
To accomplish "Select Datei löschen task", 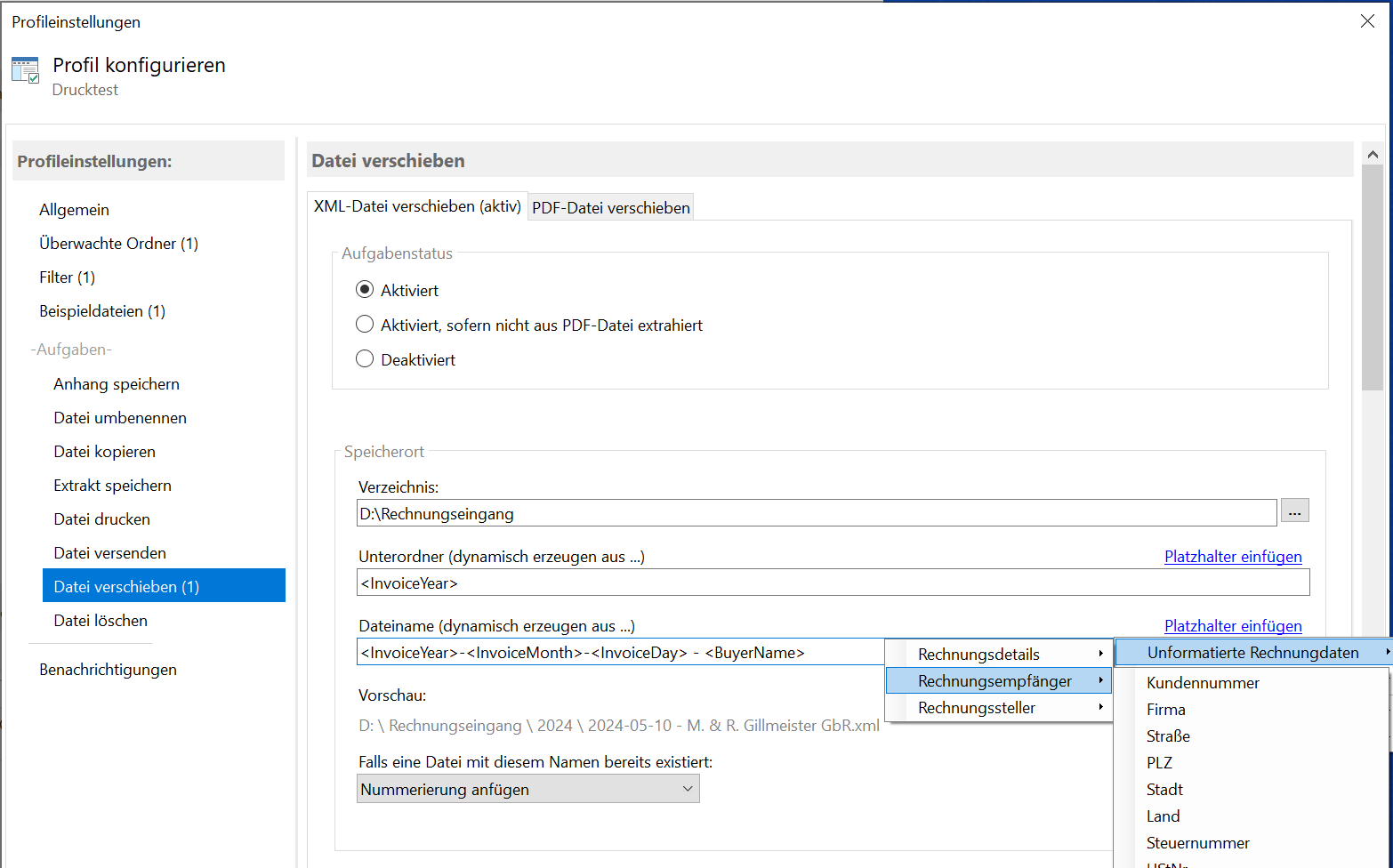I will (x=101, y=621).
